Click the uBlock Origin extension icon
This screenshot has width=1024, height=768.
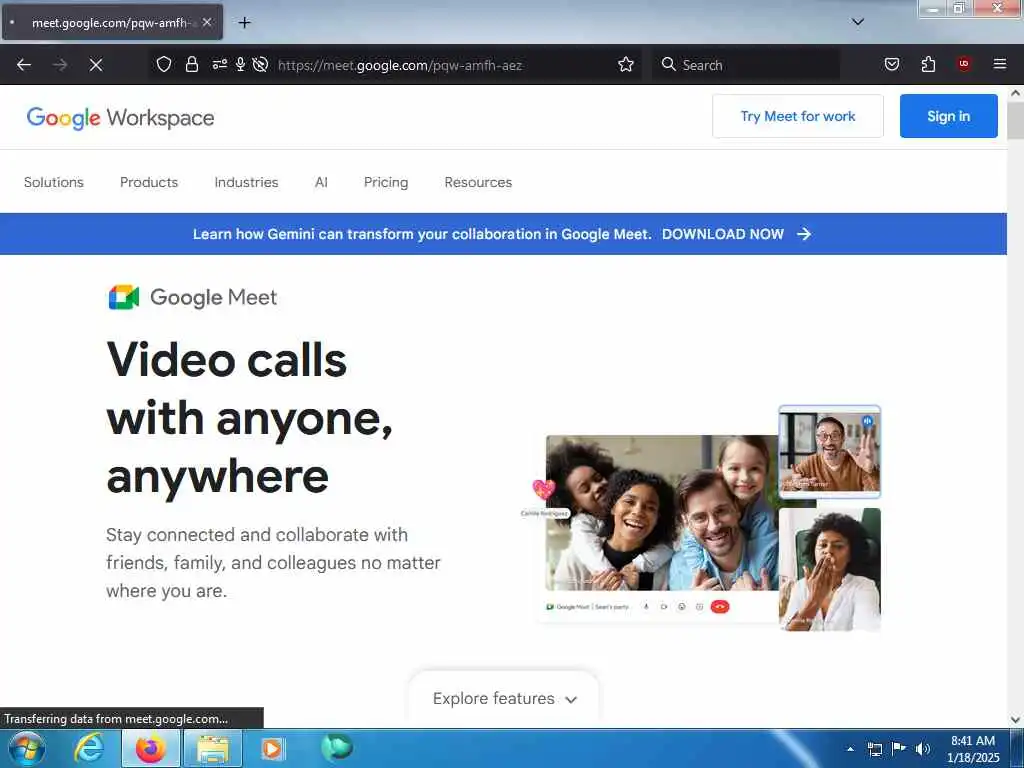point(964,63)
